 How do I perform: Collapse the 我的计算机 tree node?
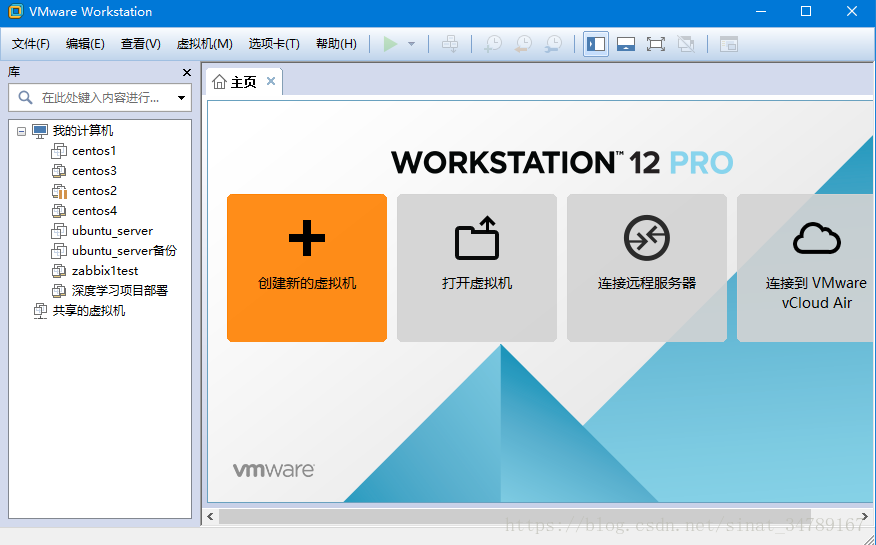coord(21,131)
